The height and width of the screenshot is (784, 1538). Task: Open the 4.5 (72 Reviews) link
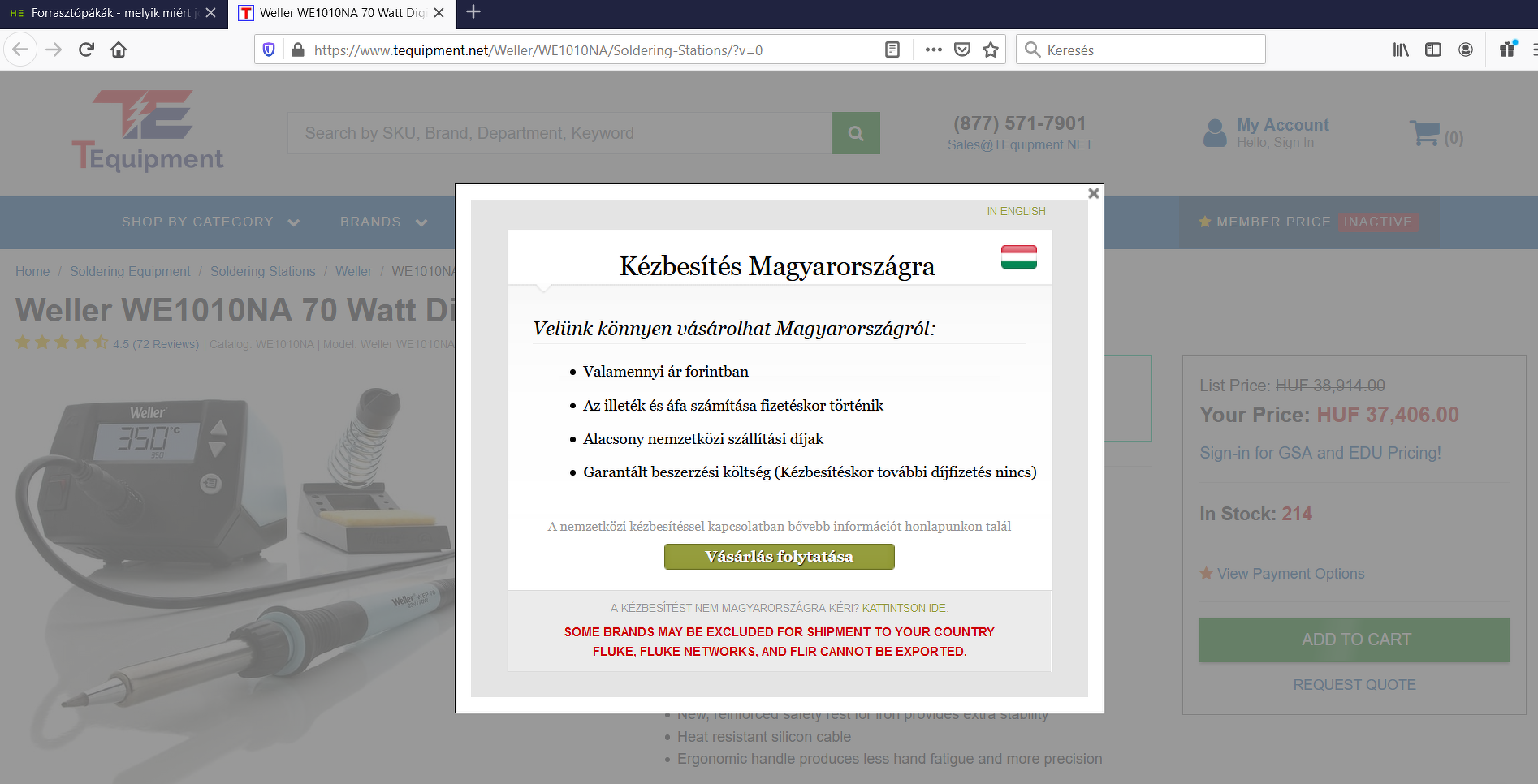click(156, 344)
